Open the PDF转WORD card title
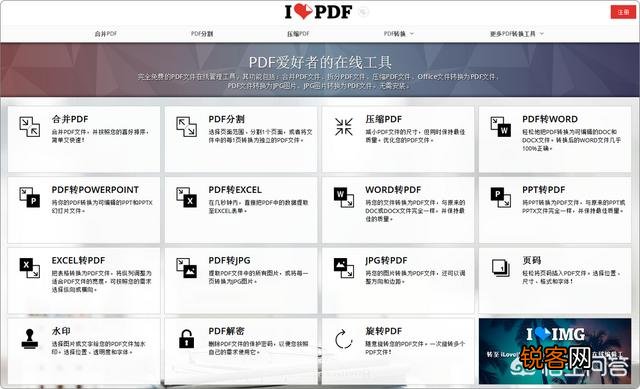Viewport: 640px width, 389px height. [x=550, y=119]
